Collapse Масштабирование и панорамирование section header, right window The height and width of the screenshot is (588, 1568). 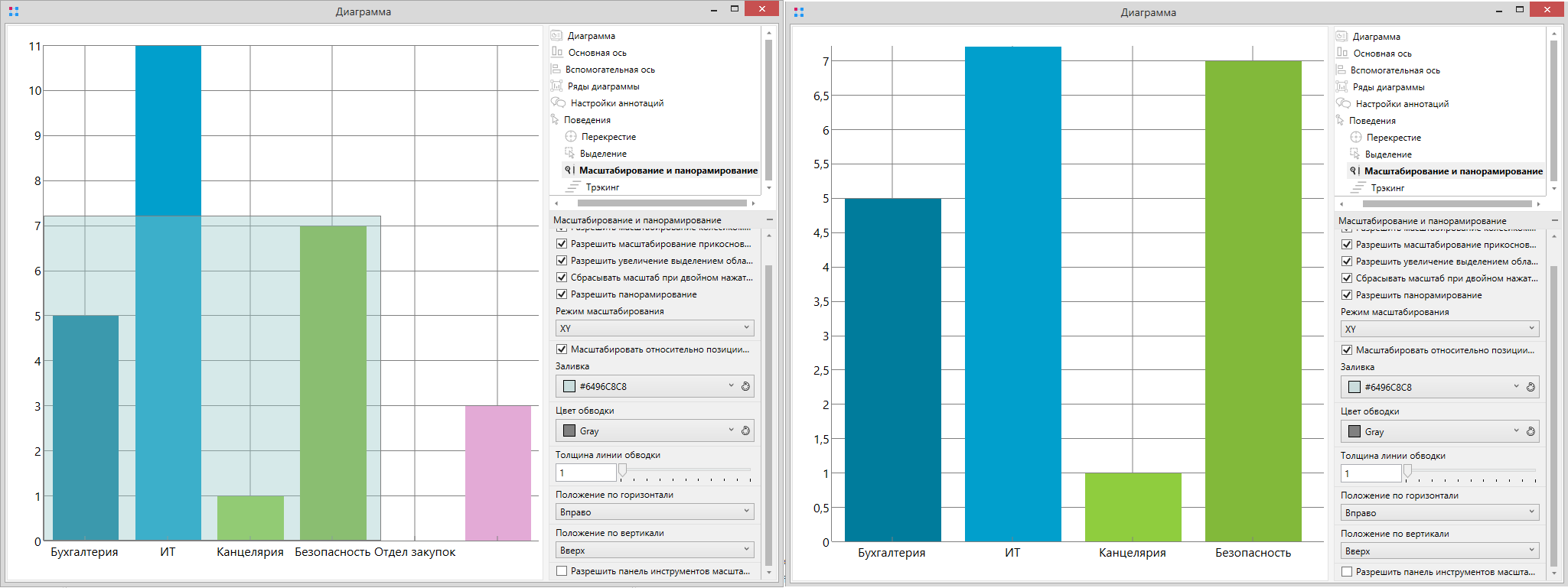[1554, 221]
